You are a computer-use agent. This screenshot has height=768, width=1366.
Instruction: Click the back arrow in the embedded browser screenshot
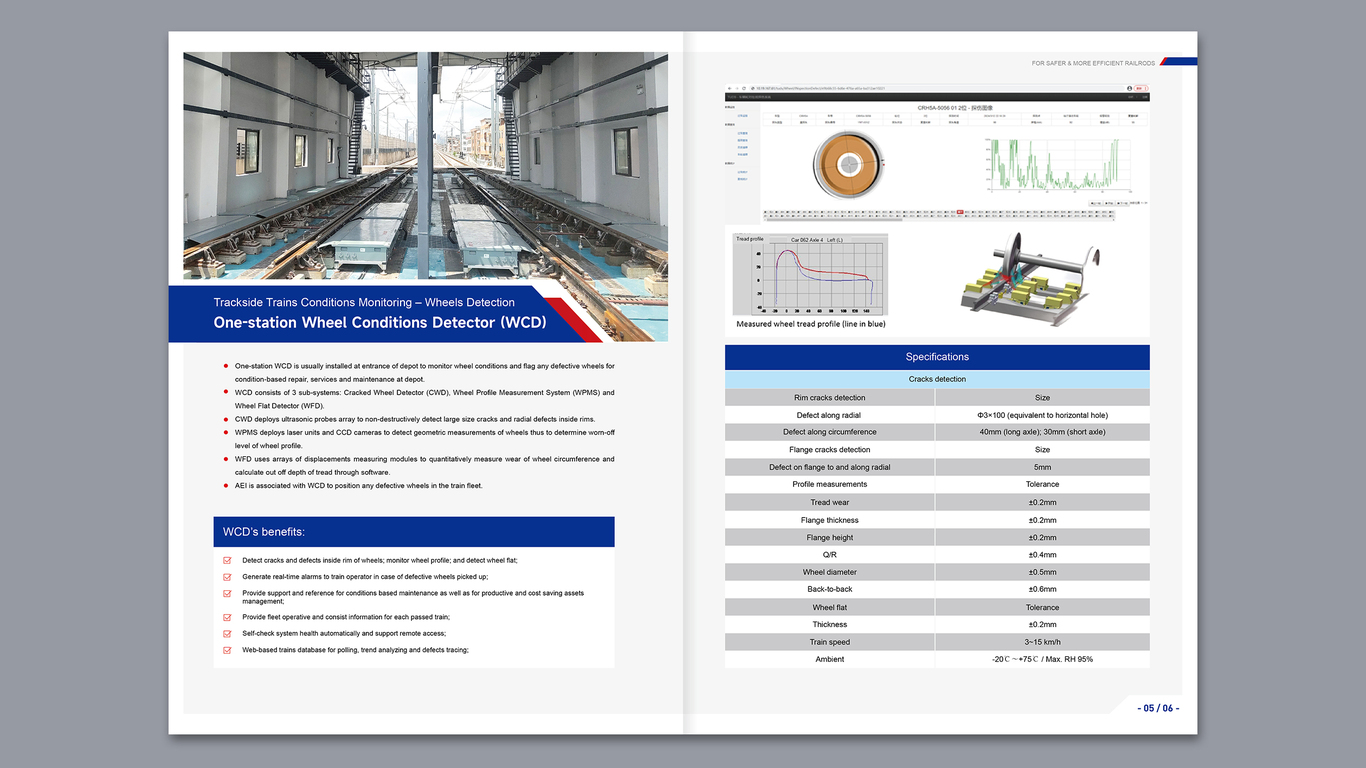(730, 89)
